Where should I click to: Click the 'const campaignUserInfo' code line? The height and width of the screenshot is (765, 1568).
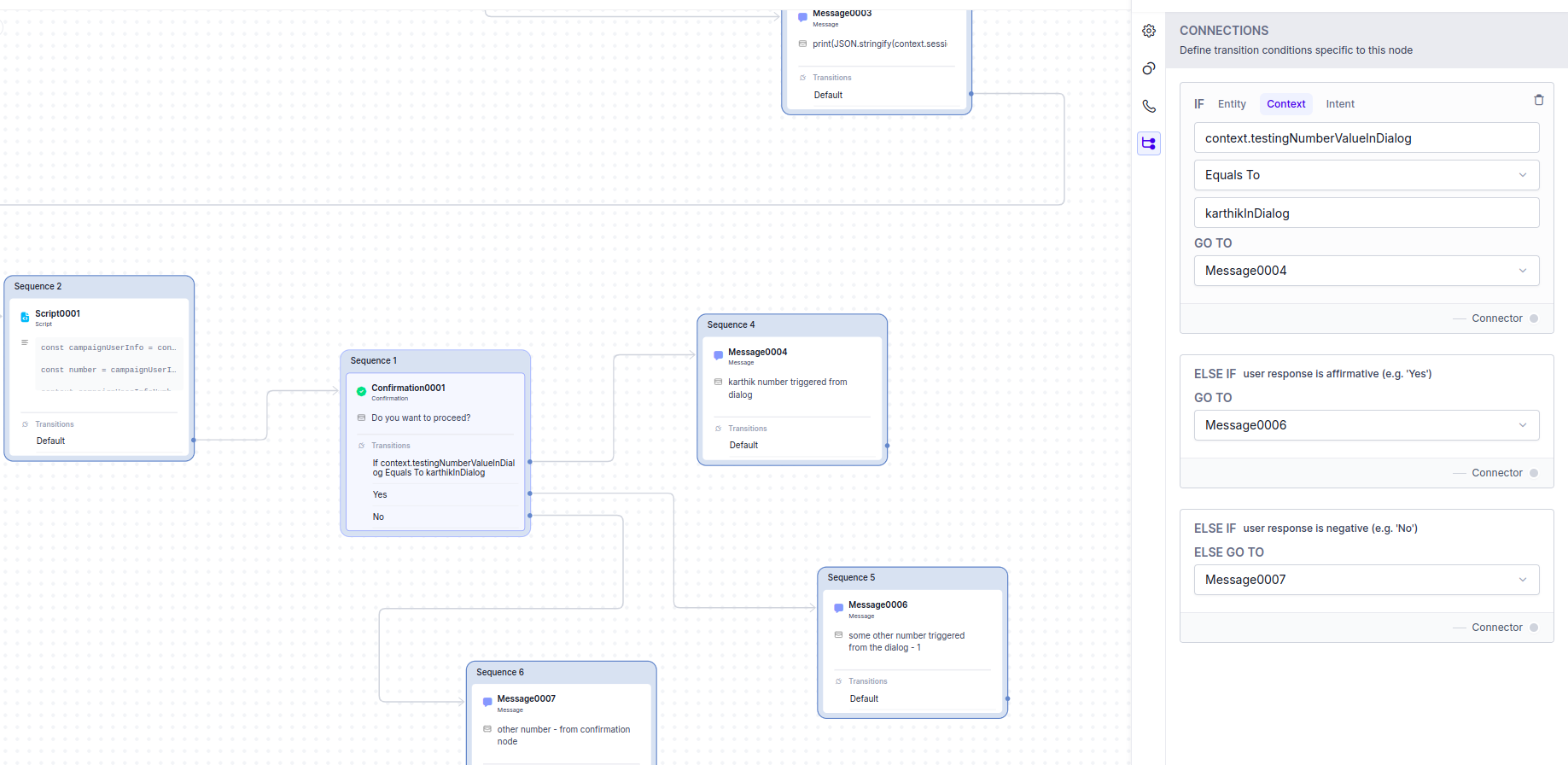coord(108,347)
